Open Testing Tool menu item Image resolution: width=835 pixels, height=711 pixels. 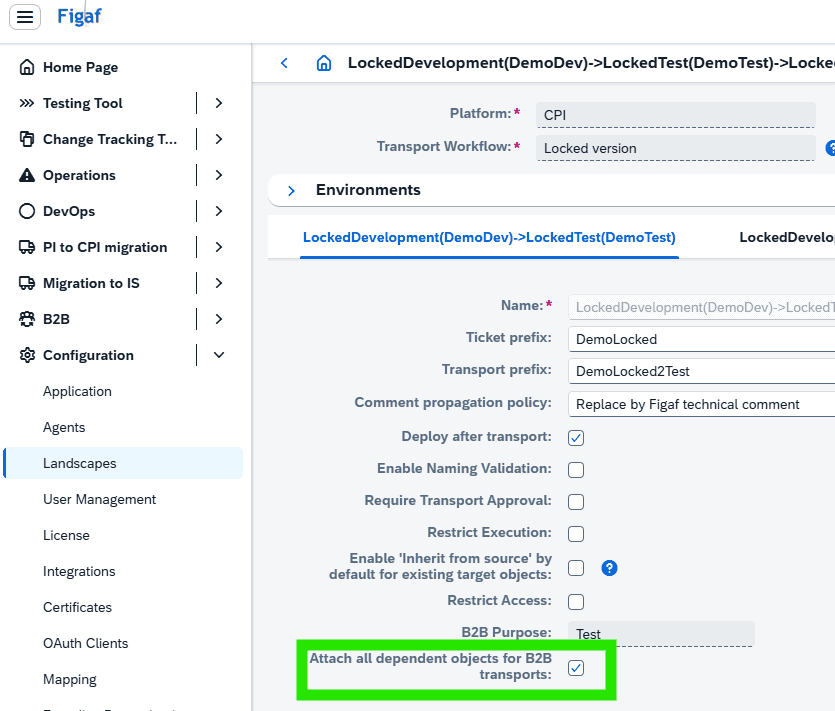(83, 103)
